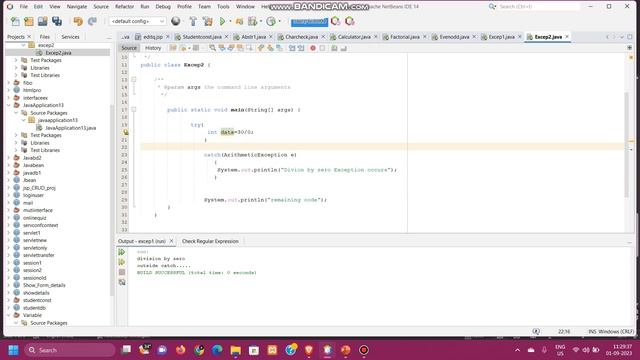This screenshot has height=360, width=640.
Task: Click the warning hint bulb at line 20
Action: pyautogui.click(x=126, y=132)
